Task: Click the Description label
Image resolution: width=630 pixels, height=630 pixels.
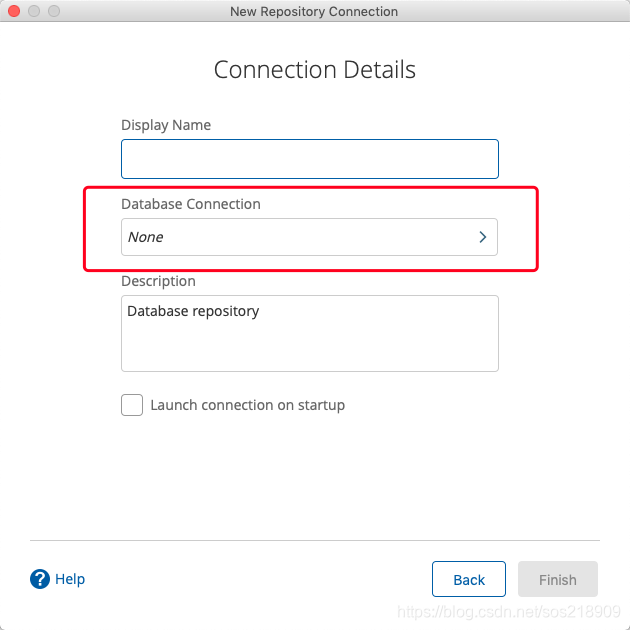Action: point(158,281)
